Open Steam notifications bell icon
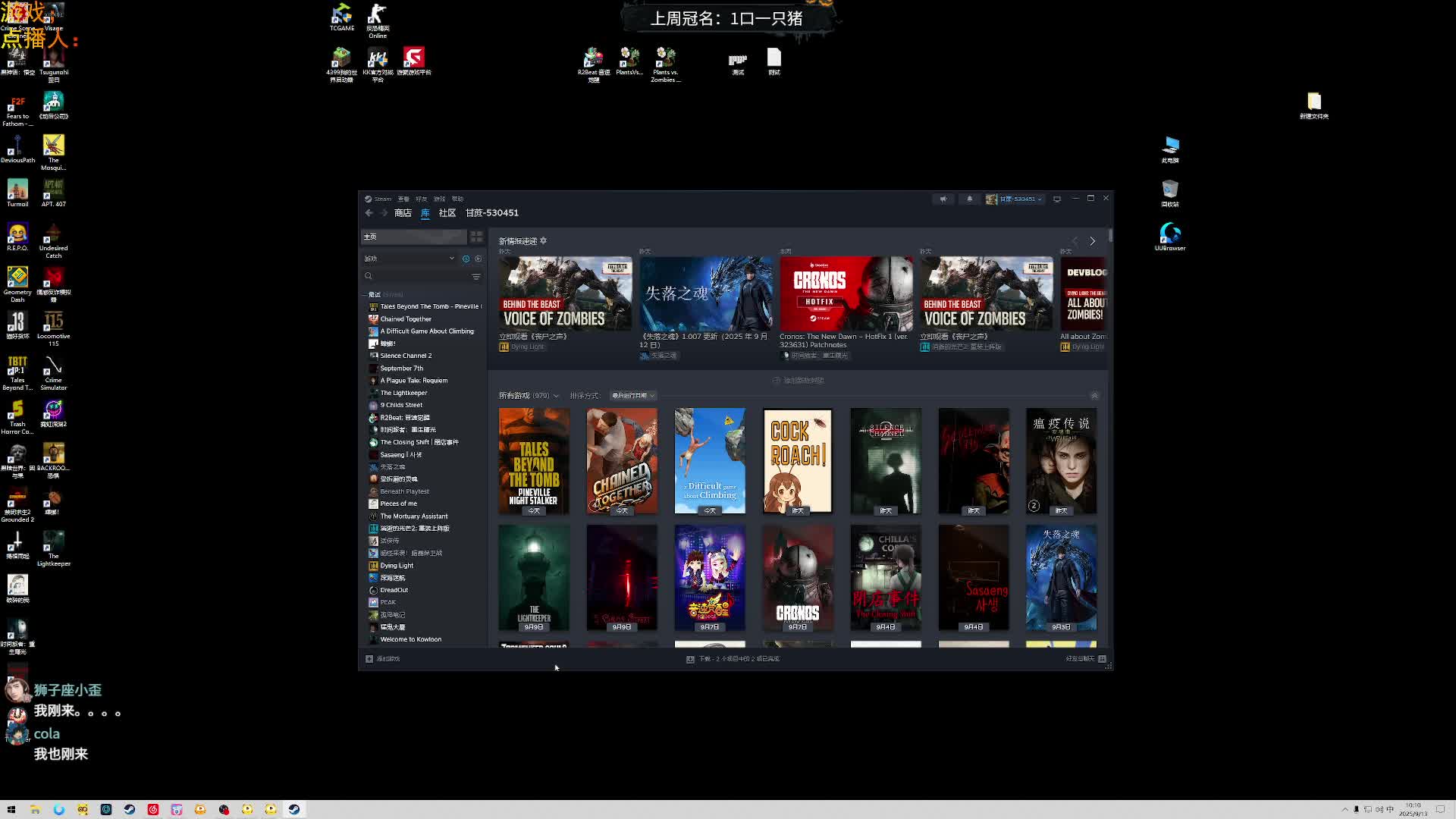1456x819 pixels. pyautogui.click(x=969, y=199)
